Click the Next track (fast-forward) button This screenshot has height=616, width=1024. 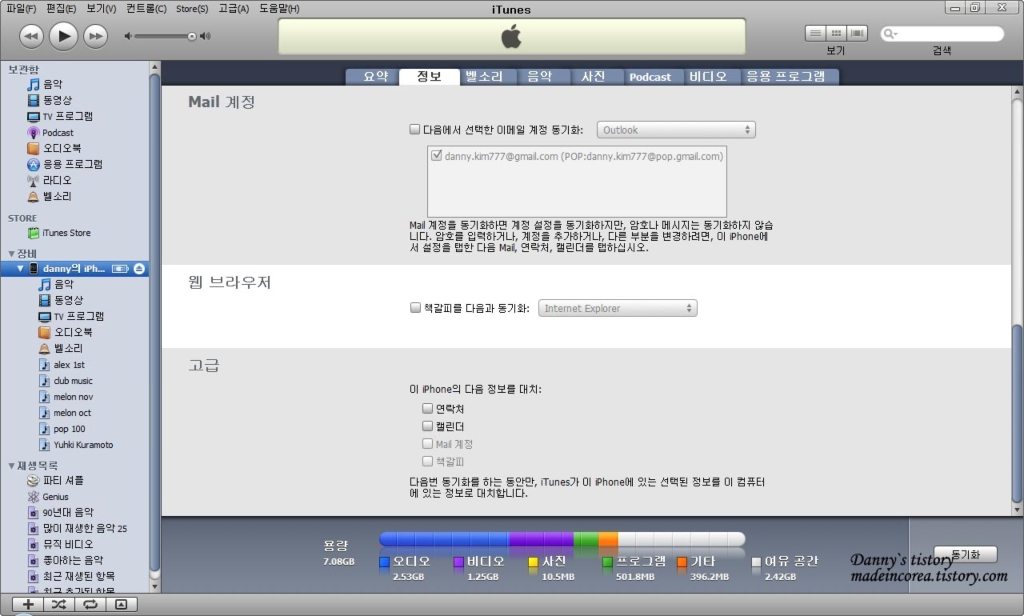pyautogui.click(x=95, y=36)
